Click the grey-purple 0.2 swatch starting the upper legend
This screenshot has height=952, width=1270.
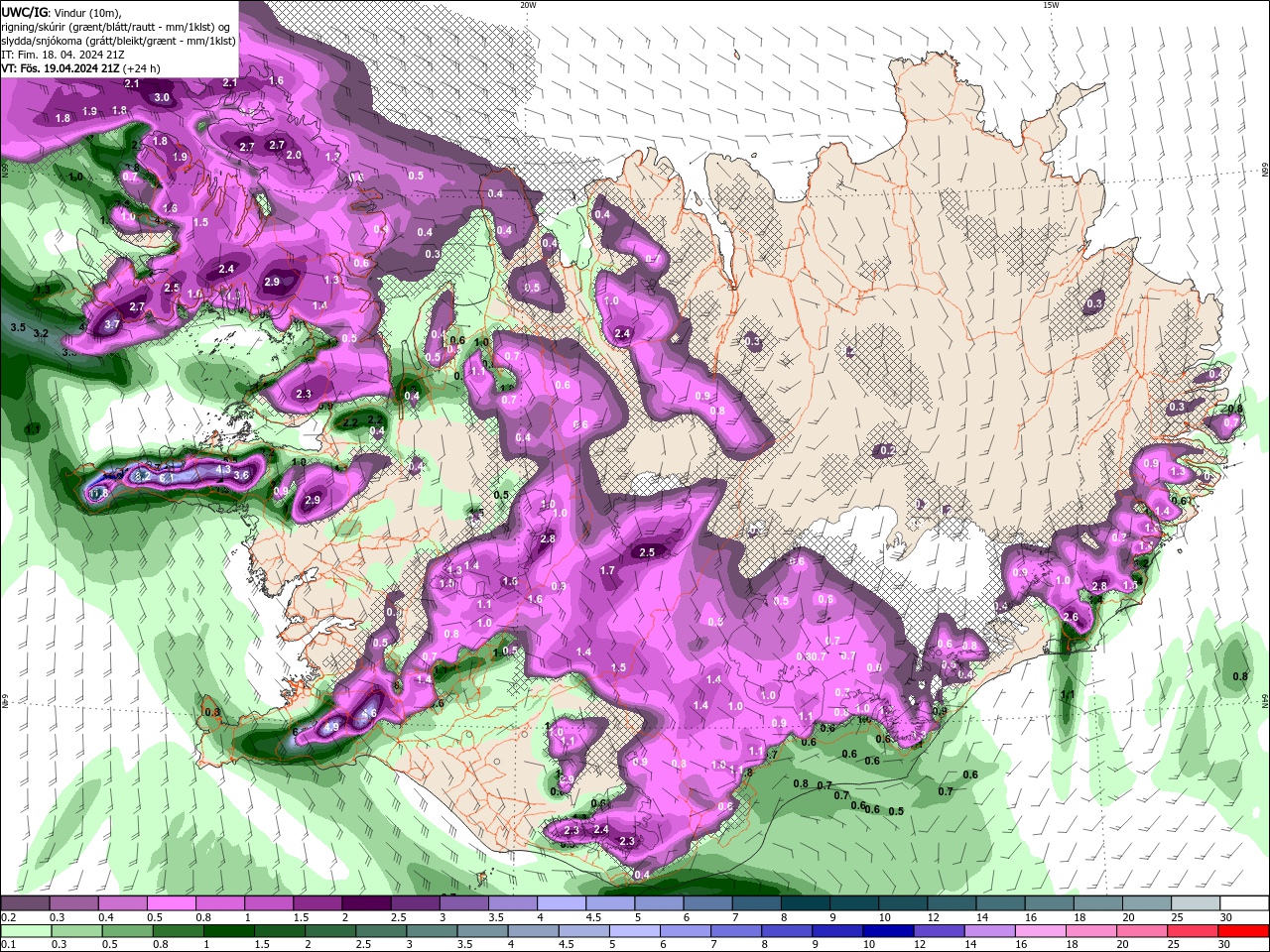pyautogui.click(x=25, y=902)
